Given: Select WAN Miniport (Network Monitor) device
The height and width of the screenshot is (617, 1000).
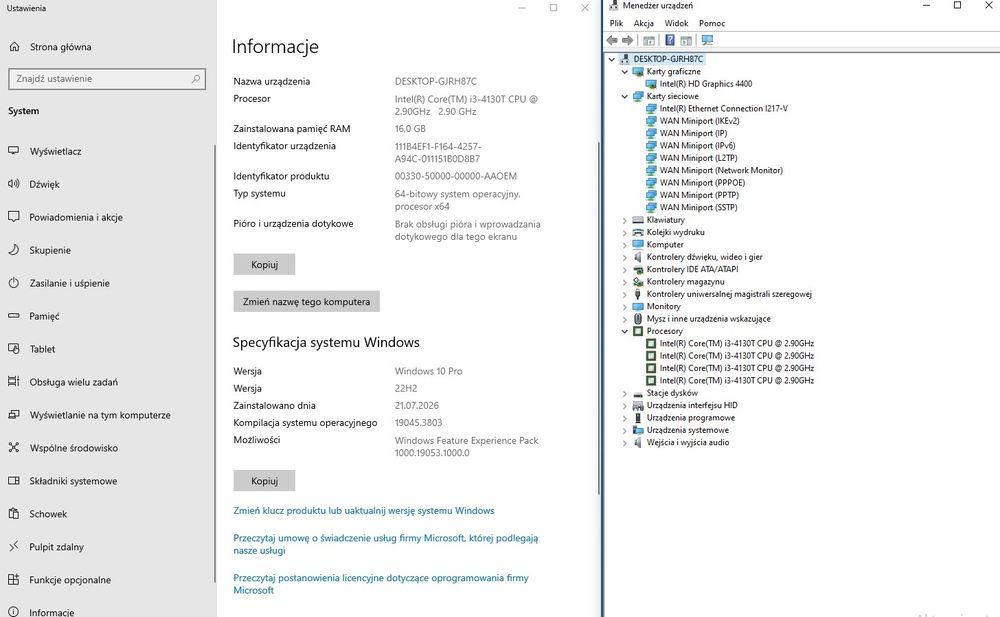Looking at the screenshot, I should [721, 170].
